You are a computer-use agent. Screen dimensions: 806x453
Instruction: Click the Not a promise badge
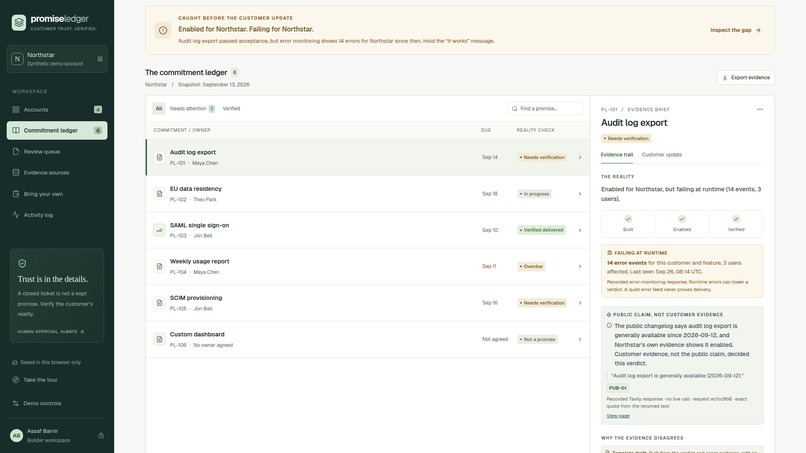click(537, 339)
